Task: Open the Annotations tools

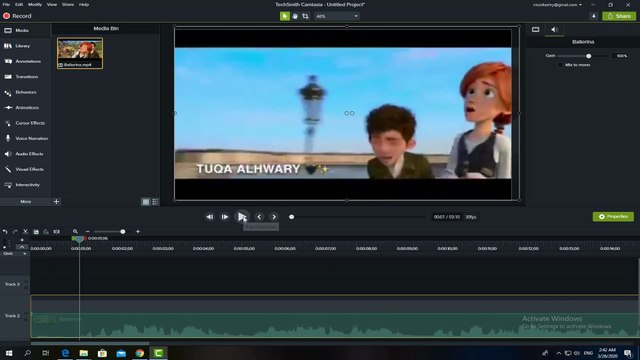Action: (22, 62)
